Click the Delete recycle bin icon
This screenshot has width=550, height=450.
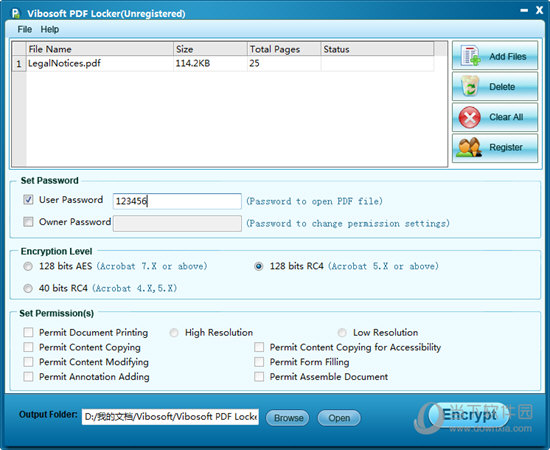(470, 86)
